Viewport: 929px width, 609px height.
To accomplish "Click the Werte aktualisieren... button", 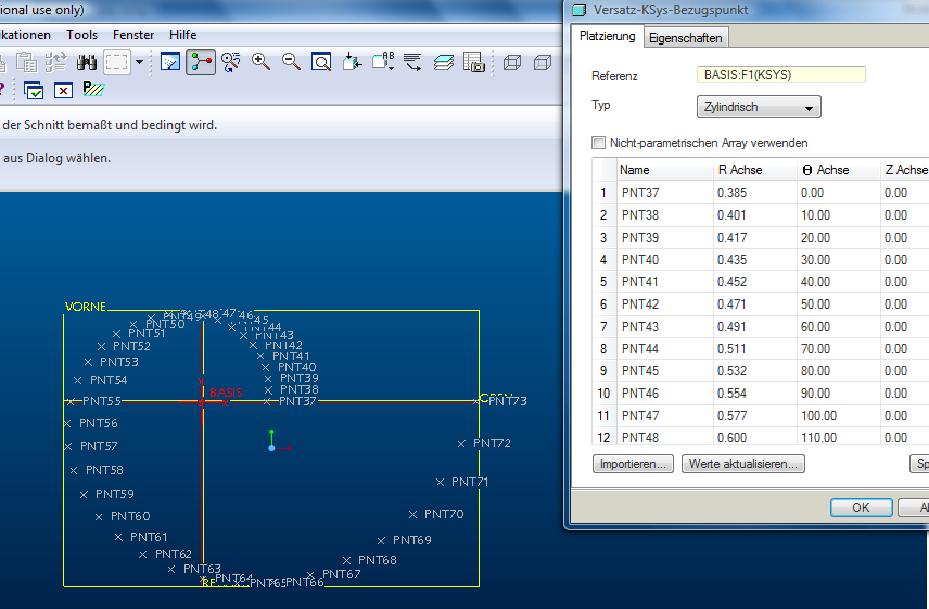I will tap(743, 464).
